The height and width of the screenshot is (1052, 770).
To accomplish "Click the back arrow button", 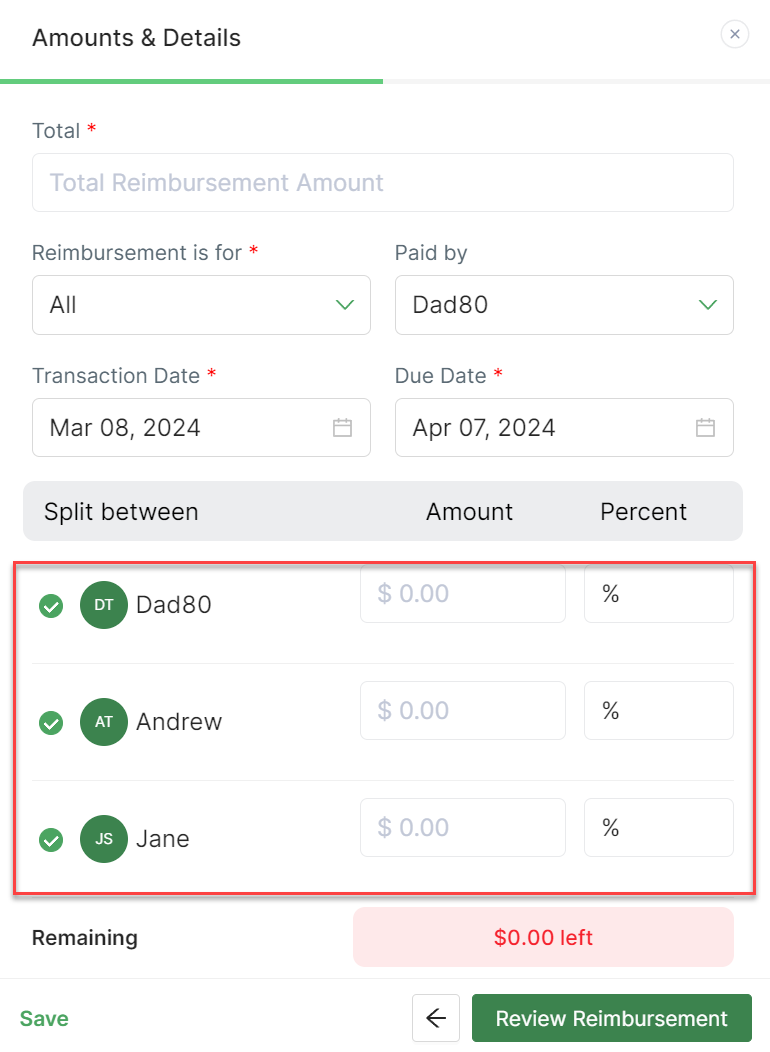I will (x=435, y=1018).
